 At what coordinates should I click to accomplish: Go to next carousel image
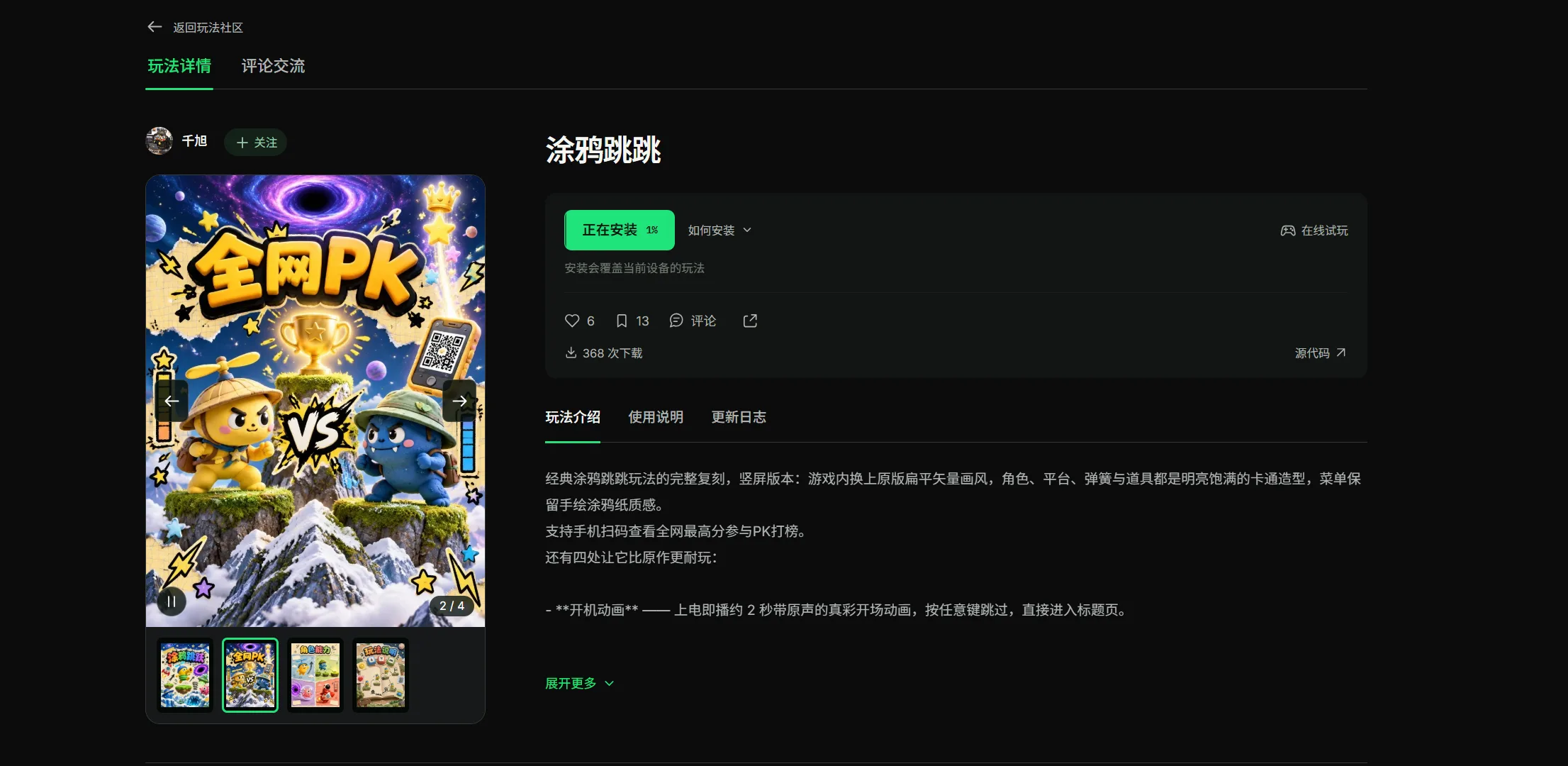[459, 401]
